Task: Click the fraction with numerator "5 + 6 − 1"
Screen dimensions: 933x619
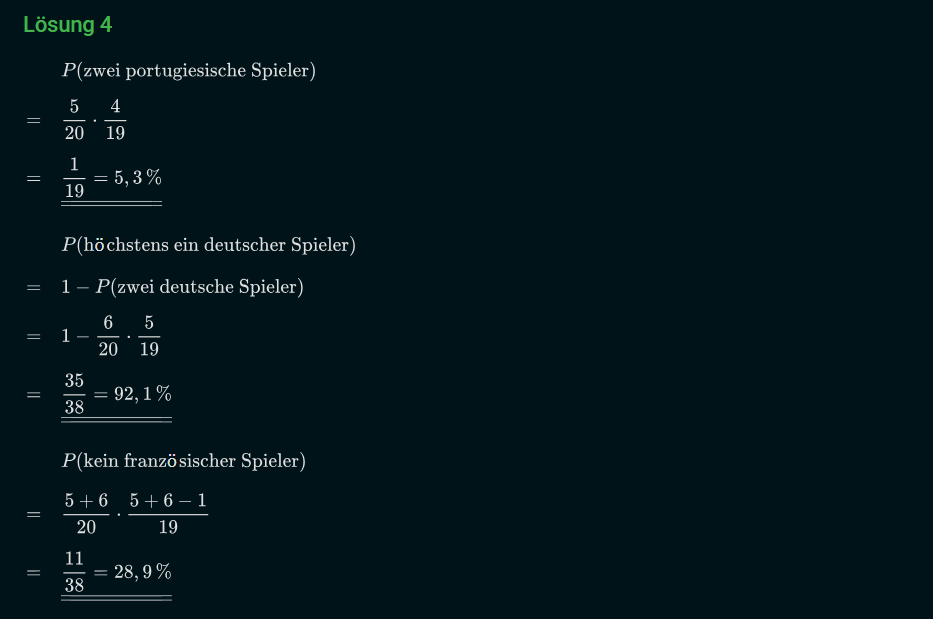Action: [168, 514]
